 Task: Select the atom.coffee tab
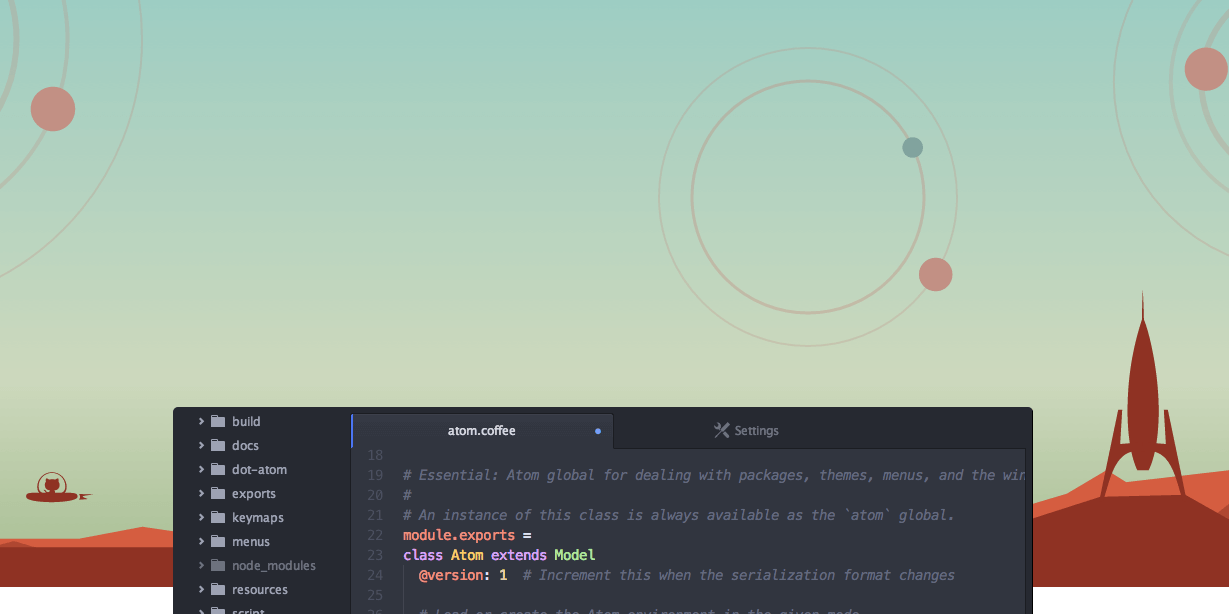tap(481, 430)
